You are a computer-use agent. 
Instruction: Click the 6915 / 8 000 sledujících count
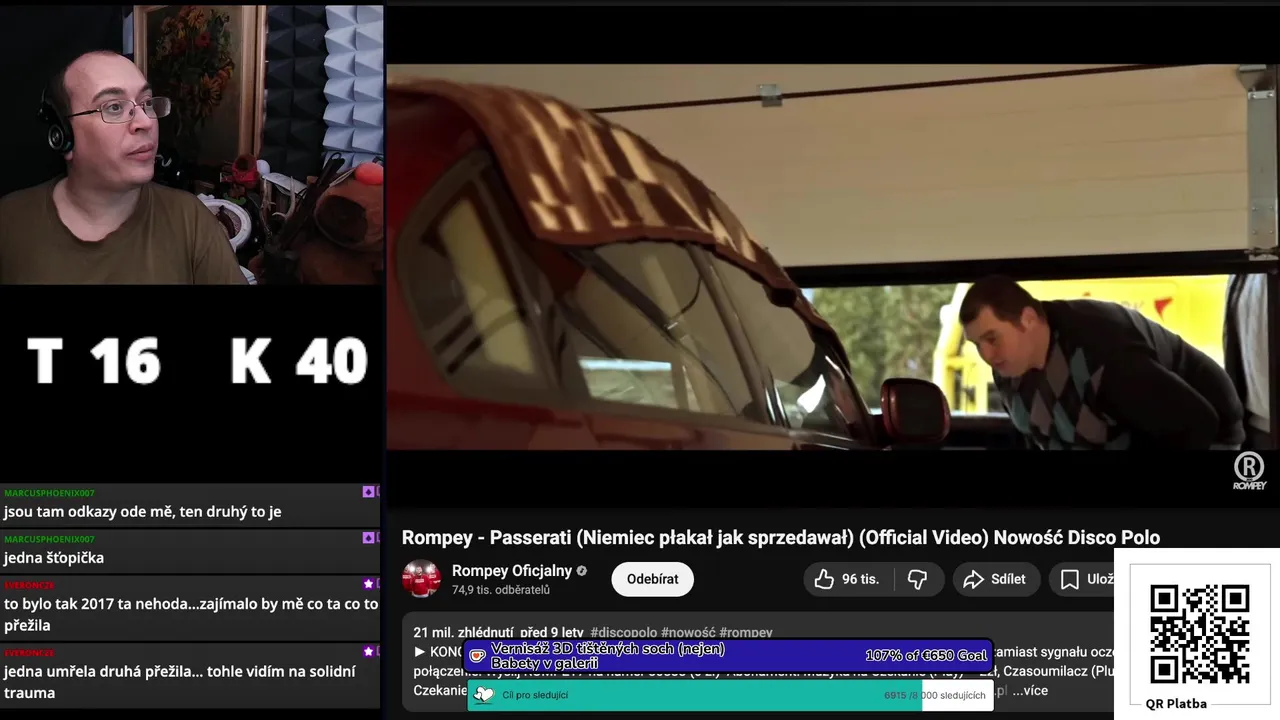click(x=934, y=695)
